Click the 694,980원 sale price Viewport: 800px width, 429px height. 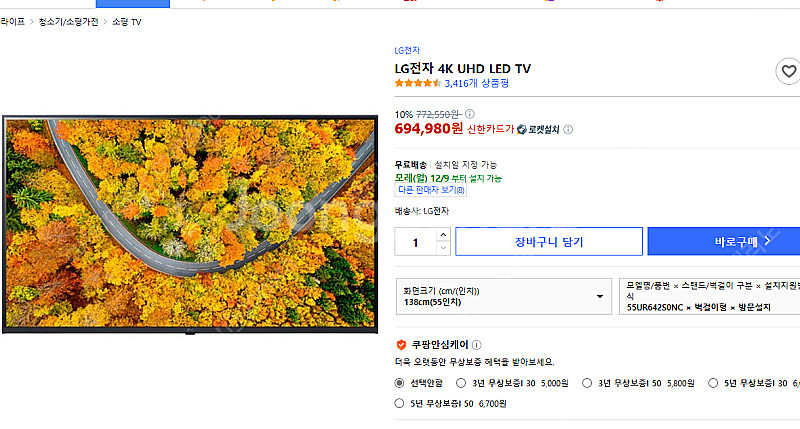point(429,128)
